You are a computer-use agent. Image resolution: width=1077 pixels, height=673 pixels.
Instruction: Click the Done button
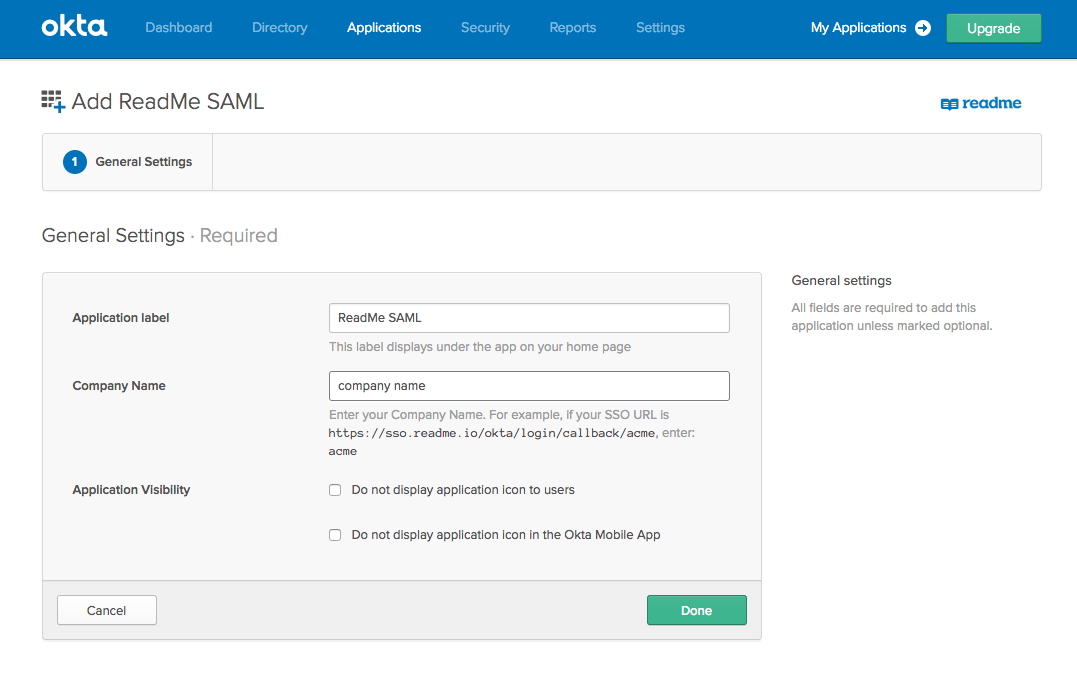(696, 610)
